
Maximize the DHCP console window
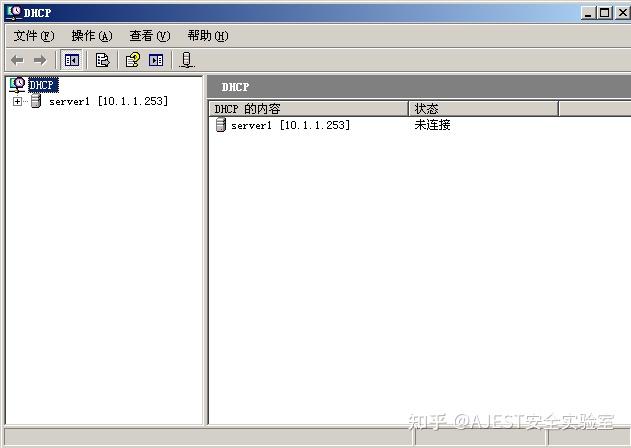pyautogui.click(x=604, y=13)
